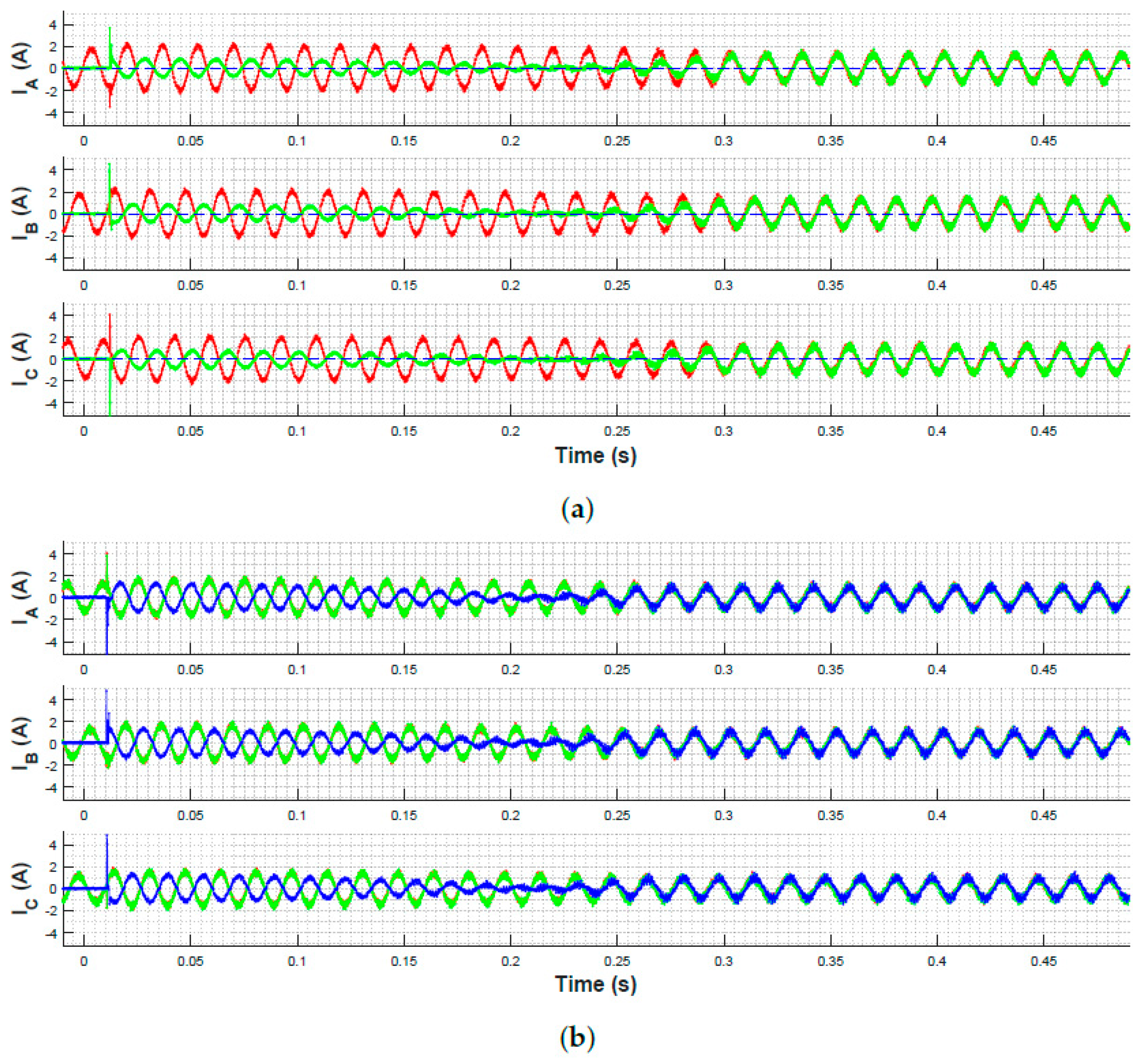Screen dimensions: 1148x1060
Task: Click the 0.45 tick label below figure (a) I_C plot
Action: (1043, 431)
